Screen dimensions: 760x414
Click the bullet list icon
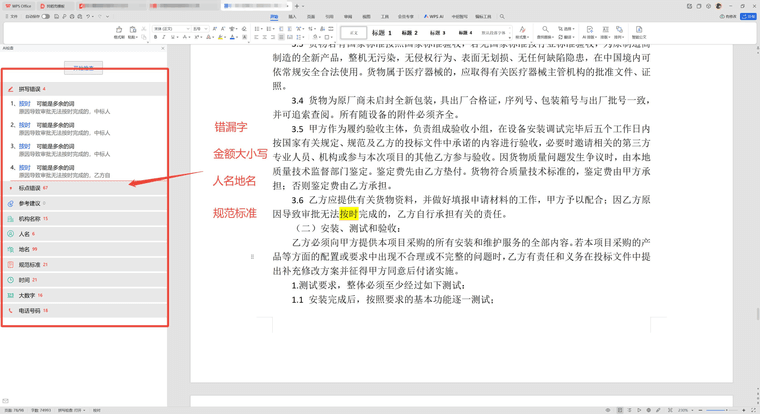tap(257, 29)
